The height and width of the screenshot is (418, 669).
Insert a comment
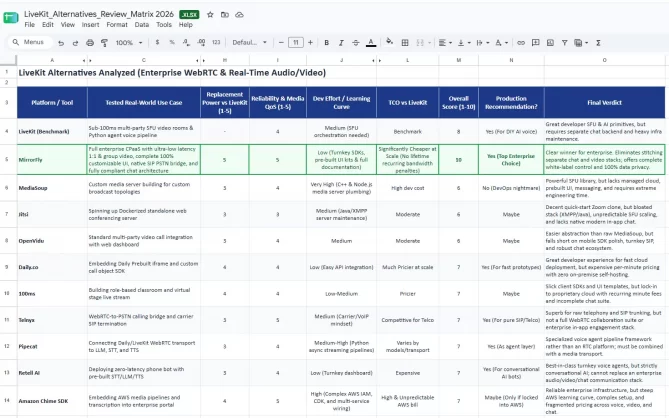[535, 43]
